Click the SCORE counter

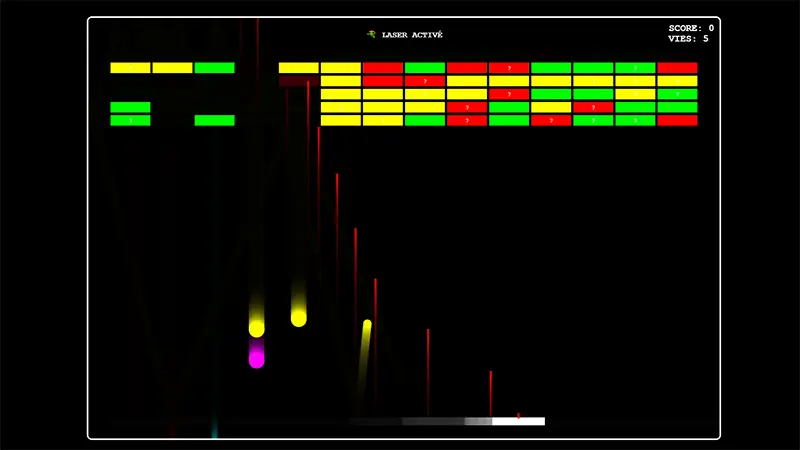click(690, 28)
